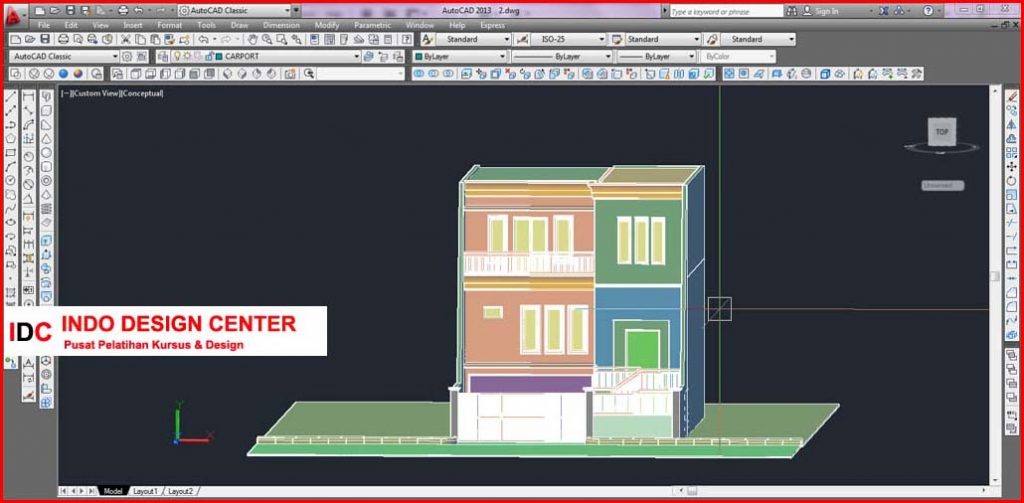This screenshot has width=1024, height=503.
Task: Select the Pan hand tool
Action: coord(253,40)
